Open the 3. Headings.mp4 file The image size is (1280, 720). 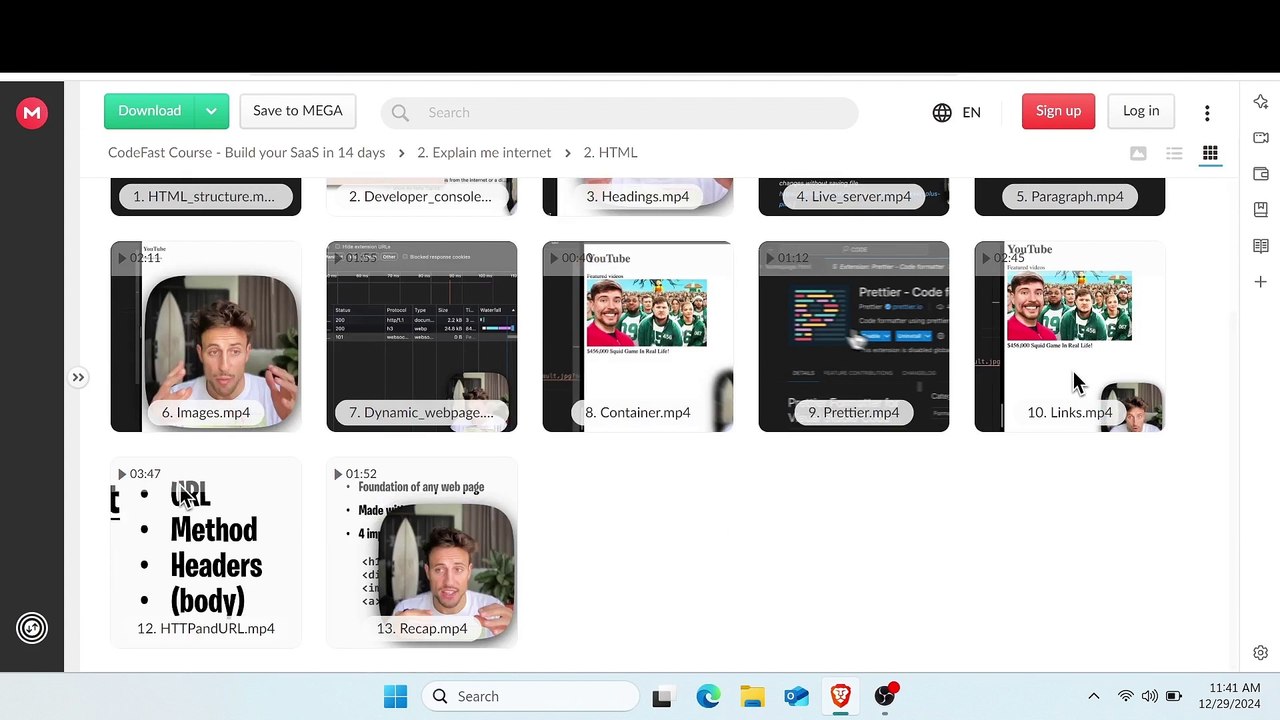click(638, 196)
